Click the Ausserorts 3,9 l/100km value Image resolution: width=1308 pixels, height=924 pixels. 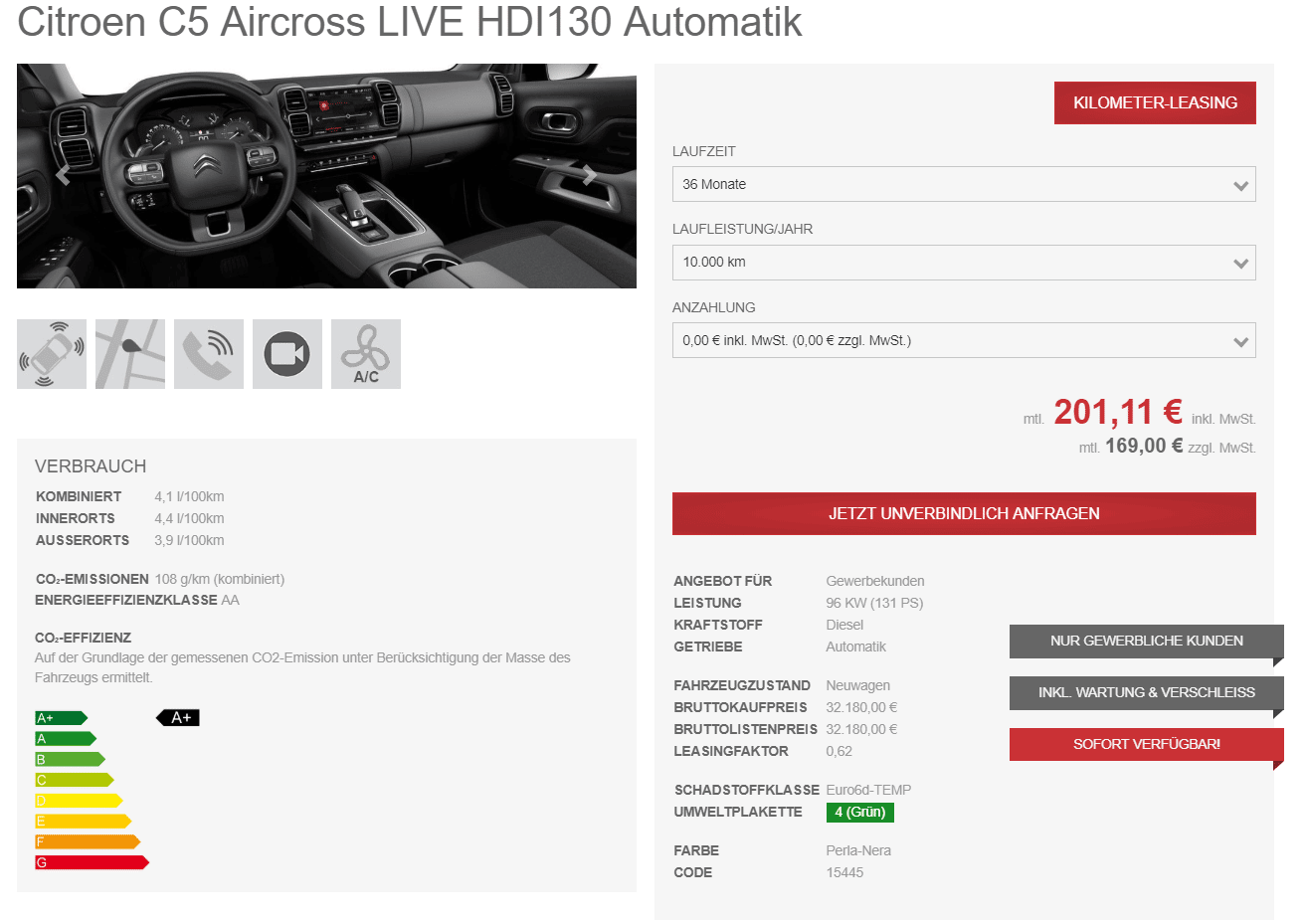pyautogui.click(x=189, y=540)
